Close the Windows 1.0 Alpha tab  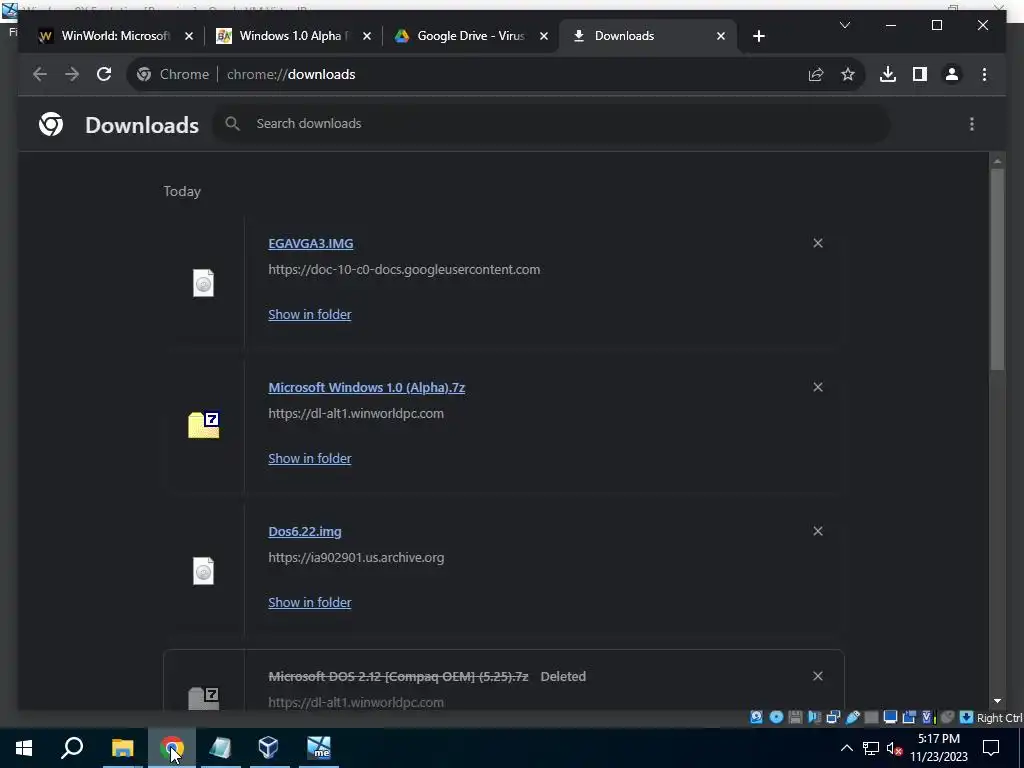366,36
